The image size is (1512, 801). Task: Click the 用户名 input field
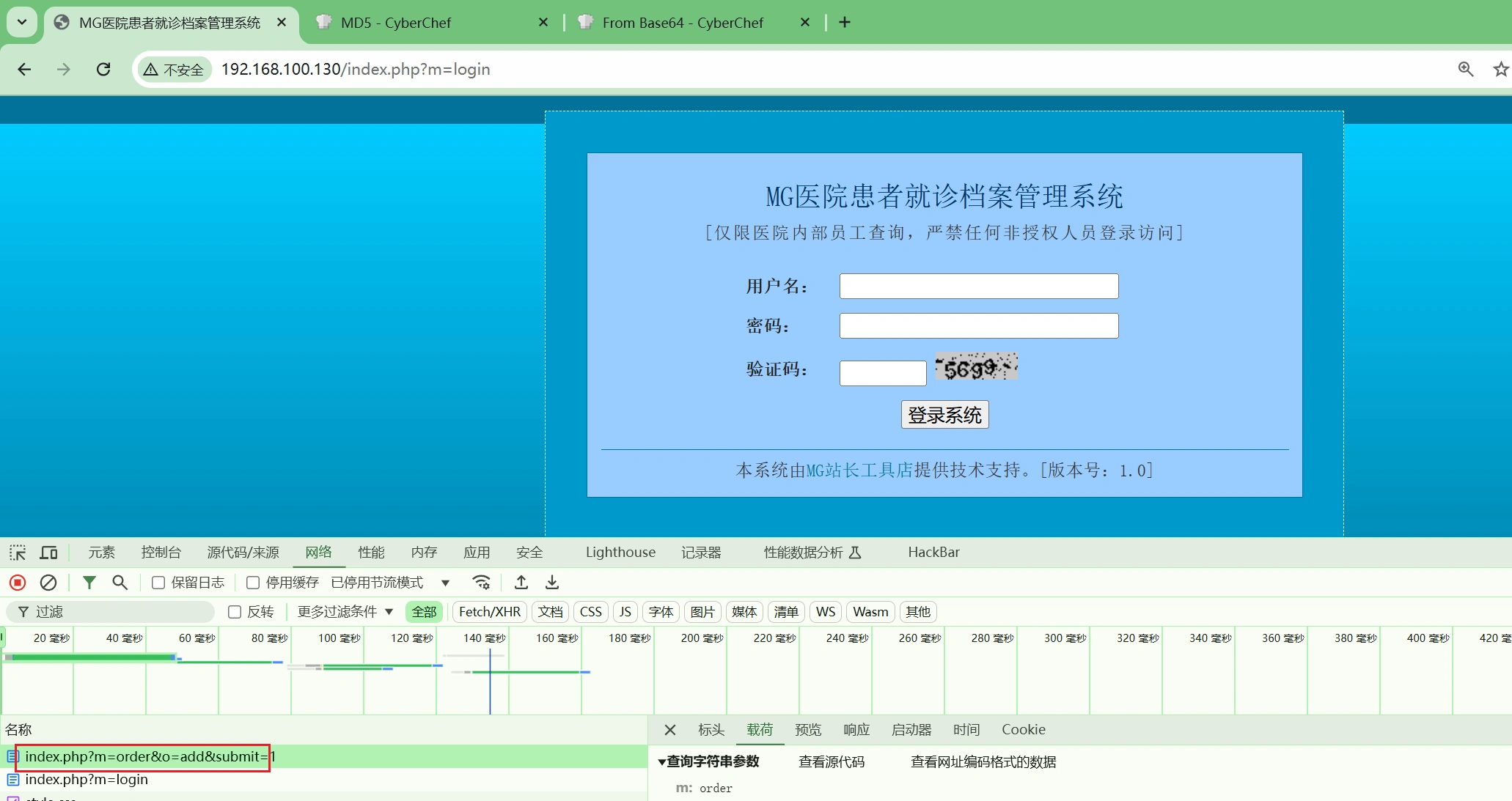click(x=978, y=286)
